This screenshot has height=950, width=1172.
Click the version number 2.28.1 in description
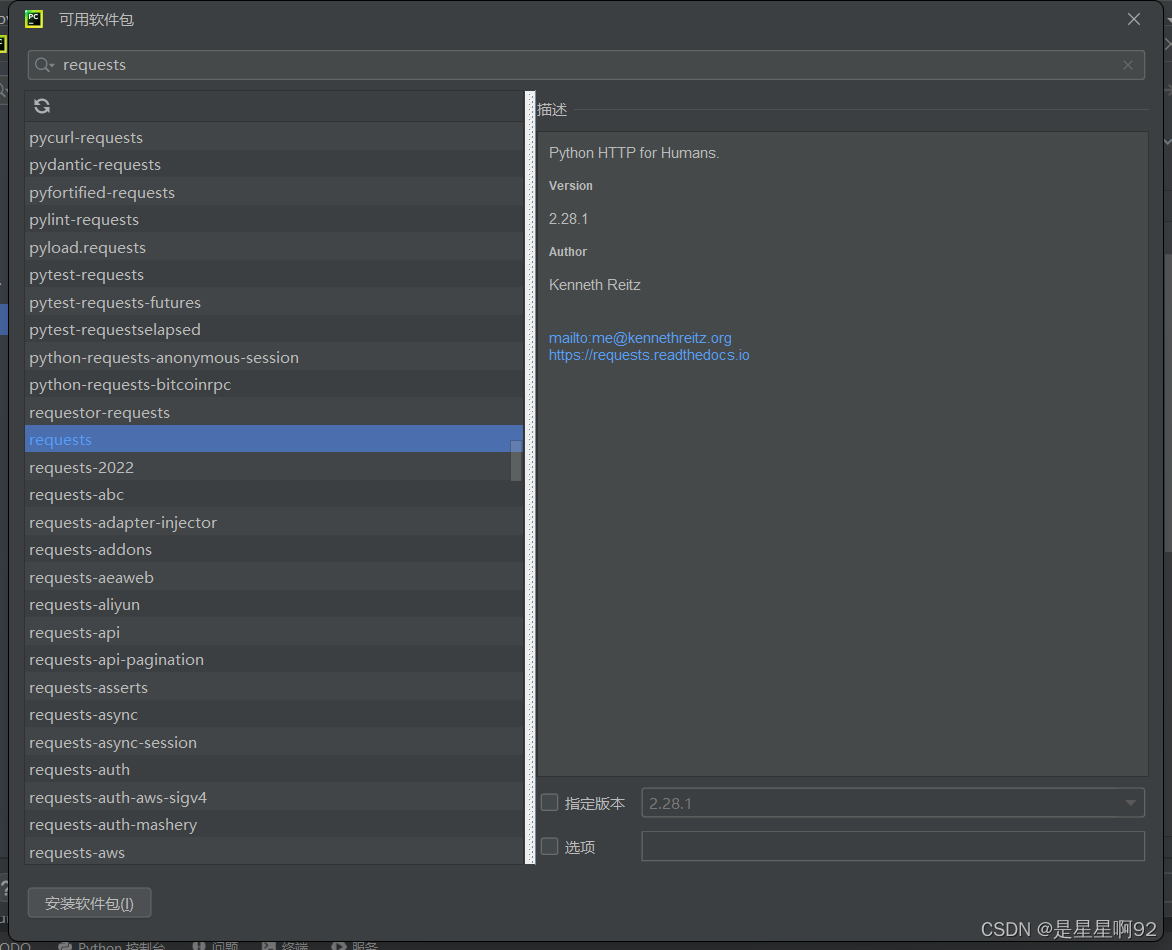pos(568,219)
